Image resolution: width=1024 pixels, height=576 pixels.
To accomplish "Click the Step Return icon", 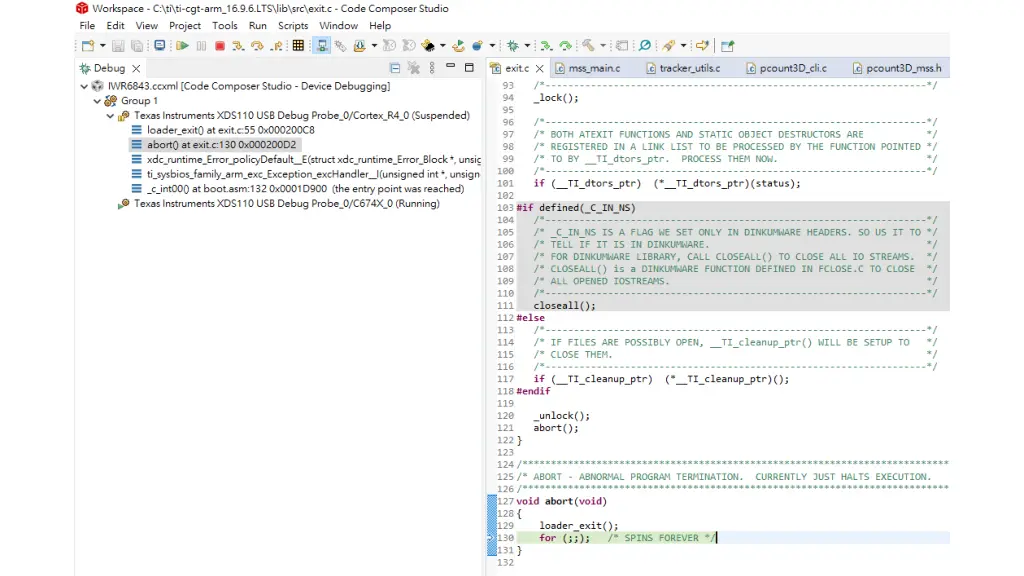I will tap(277, 46).
